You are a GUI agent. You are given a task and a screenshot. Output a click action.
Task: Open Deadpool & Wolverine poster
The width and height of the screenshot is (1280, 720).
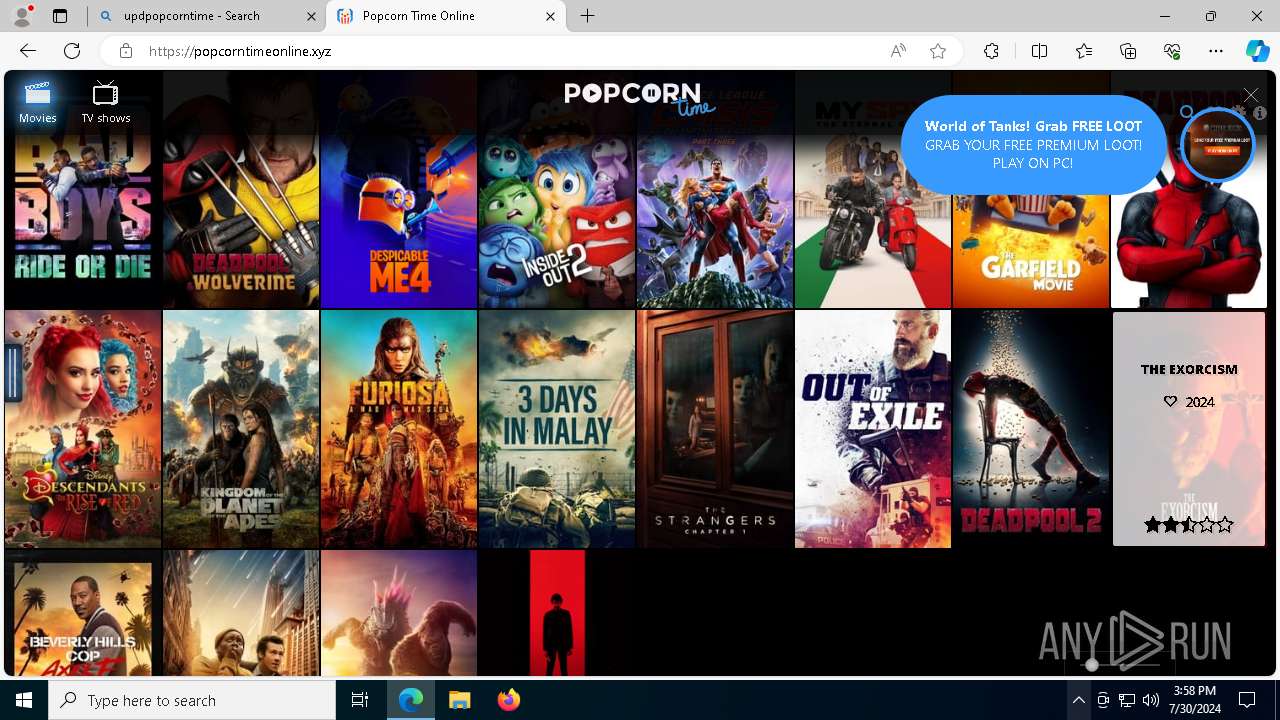241,190
